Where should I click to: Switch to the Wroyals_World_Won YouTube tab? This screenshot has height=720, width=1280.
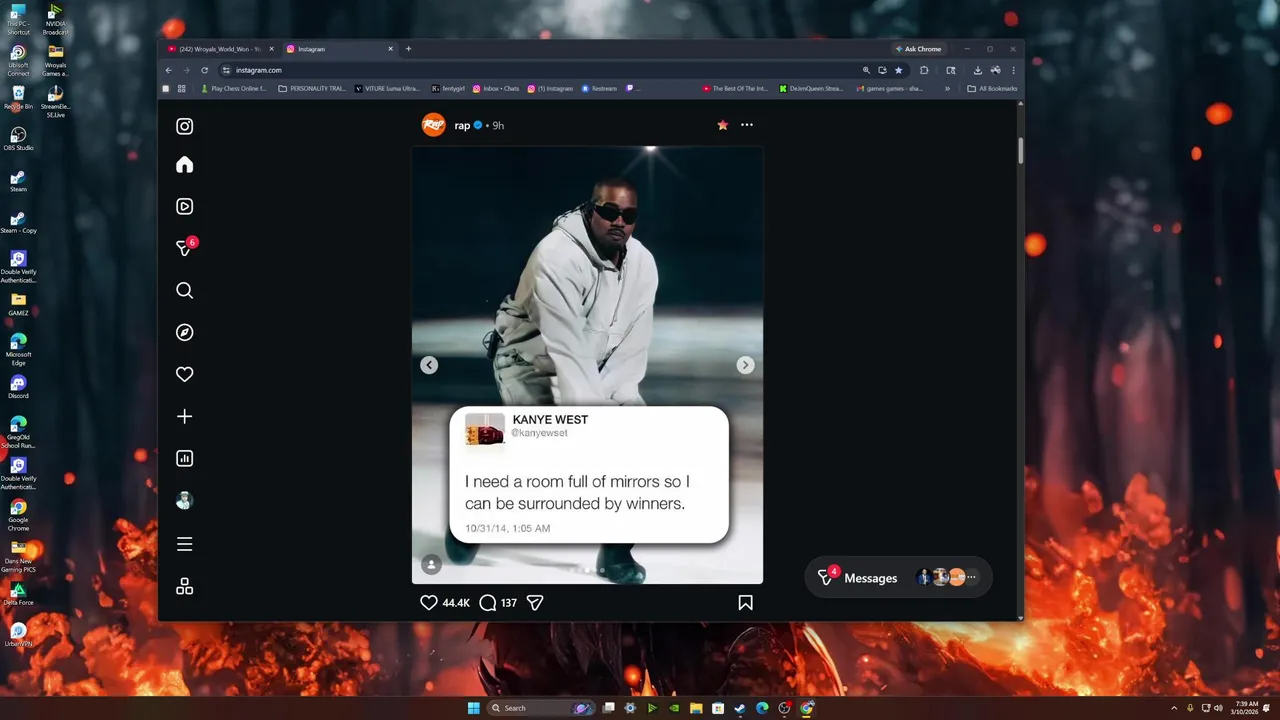pos(220,49)
